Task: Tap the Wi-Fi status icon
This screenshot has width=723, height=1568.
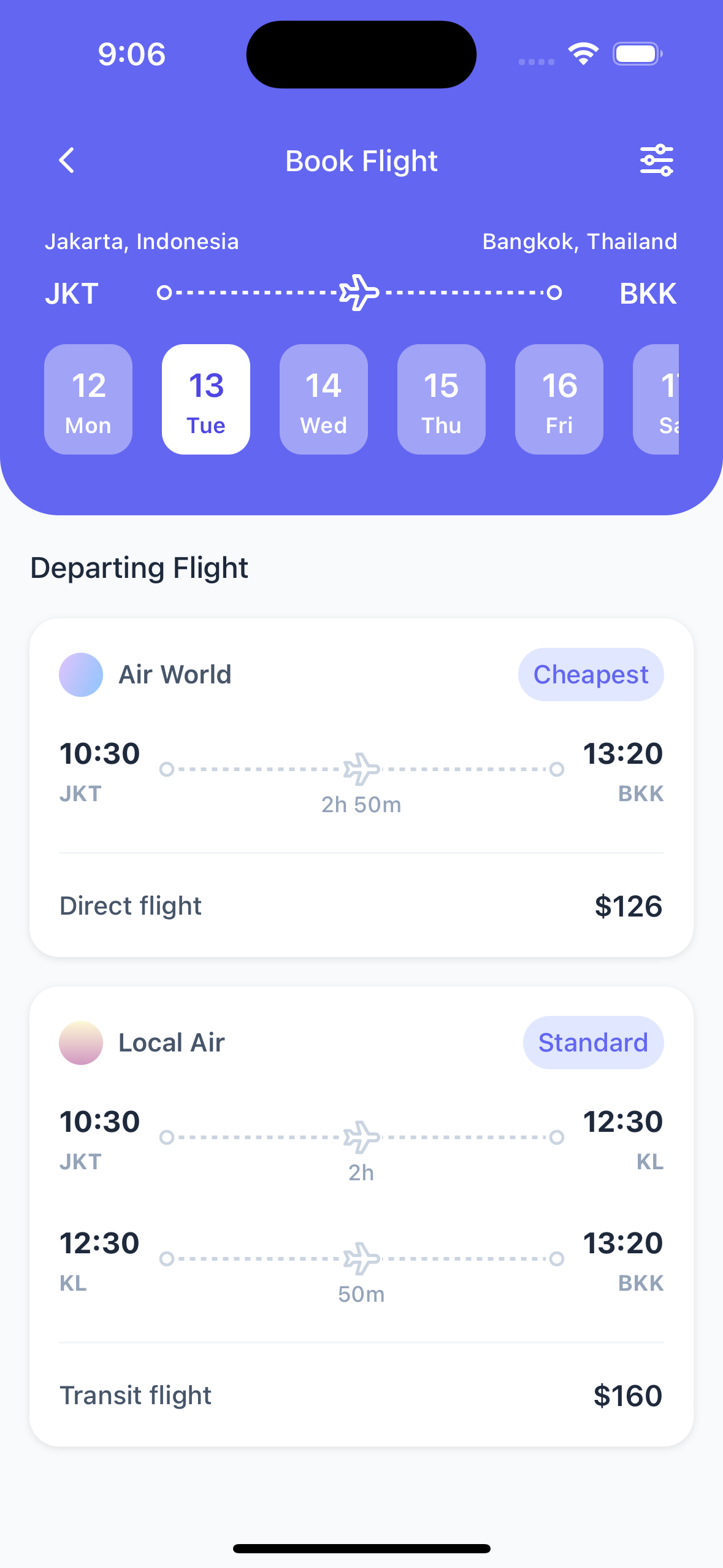Action: point(583,54)
